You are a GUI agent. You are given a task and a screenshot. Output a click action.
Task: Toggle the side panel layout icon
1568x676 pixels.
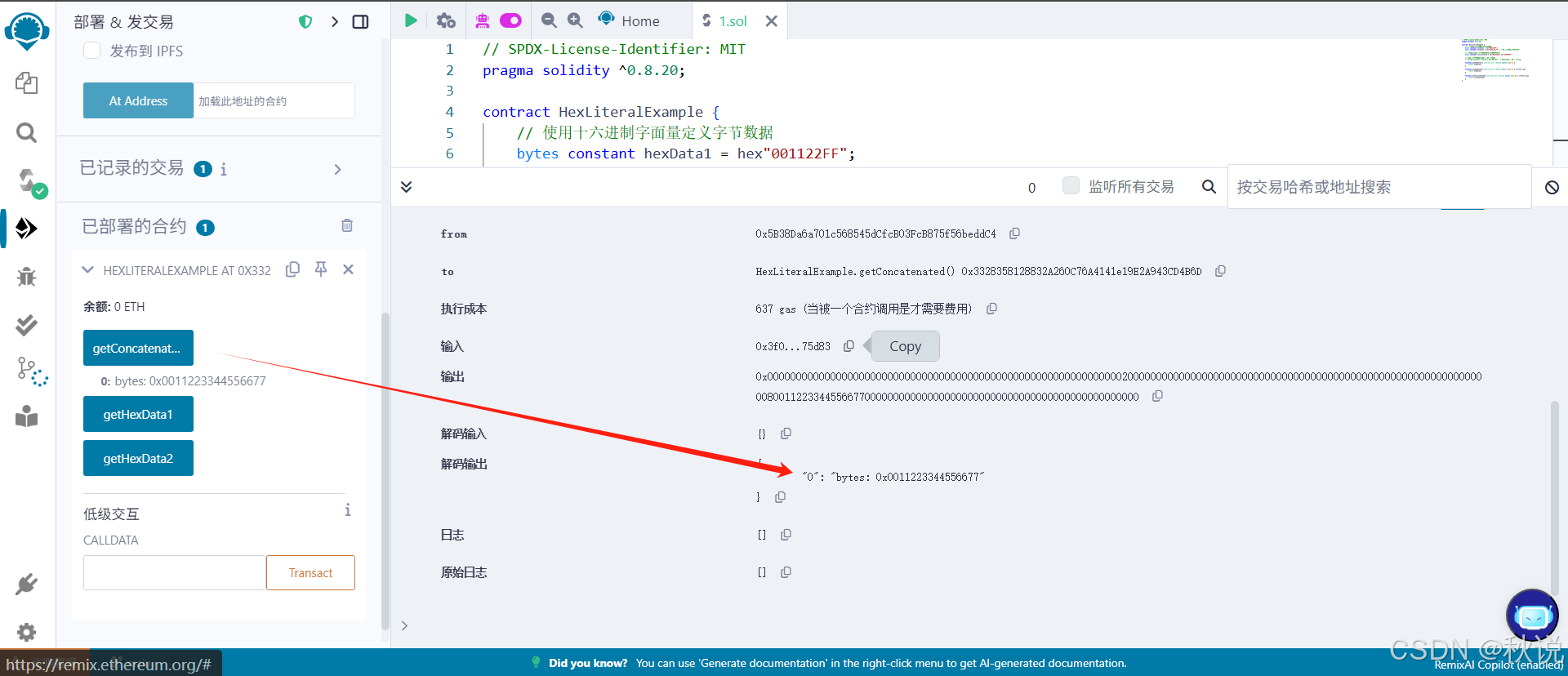(360, 22)
